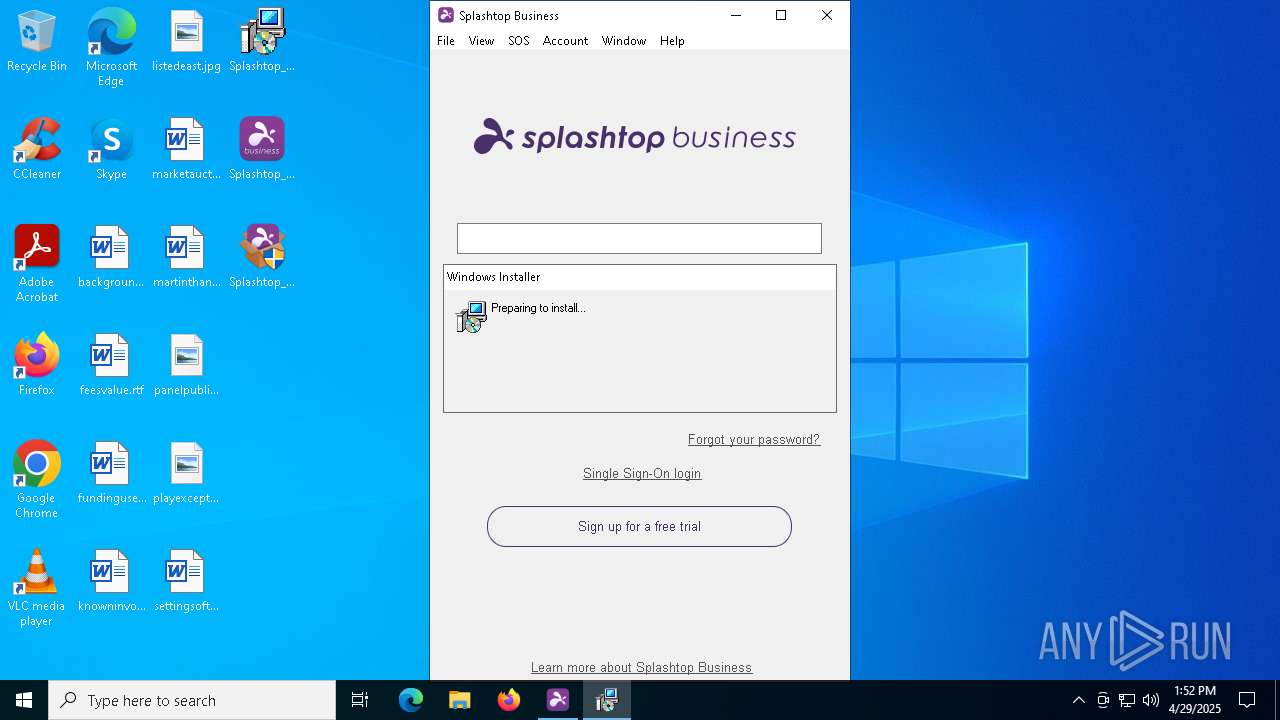Click Sign up for a free trial
1280x720 pixels.
(639, 526)
